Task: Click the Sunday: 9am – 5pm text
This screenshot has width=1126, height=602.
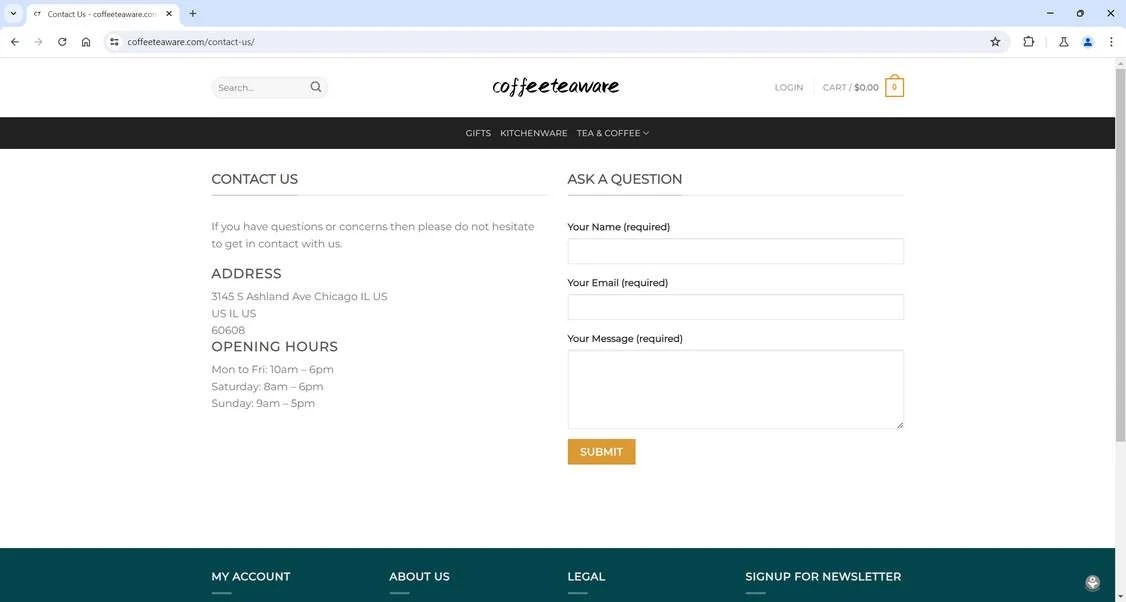Action: pos(263,403)
